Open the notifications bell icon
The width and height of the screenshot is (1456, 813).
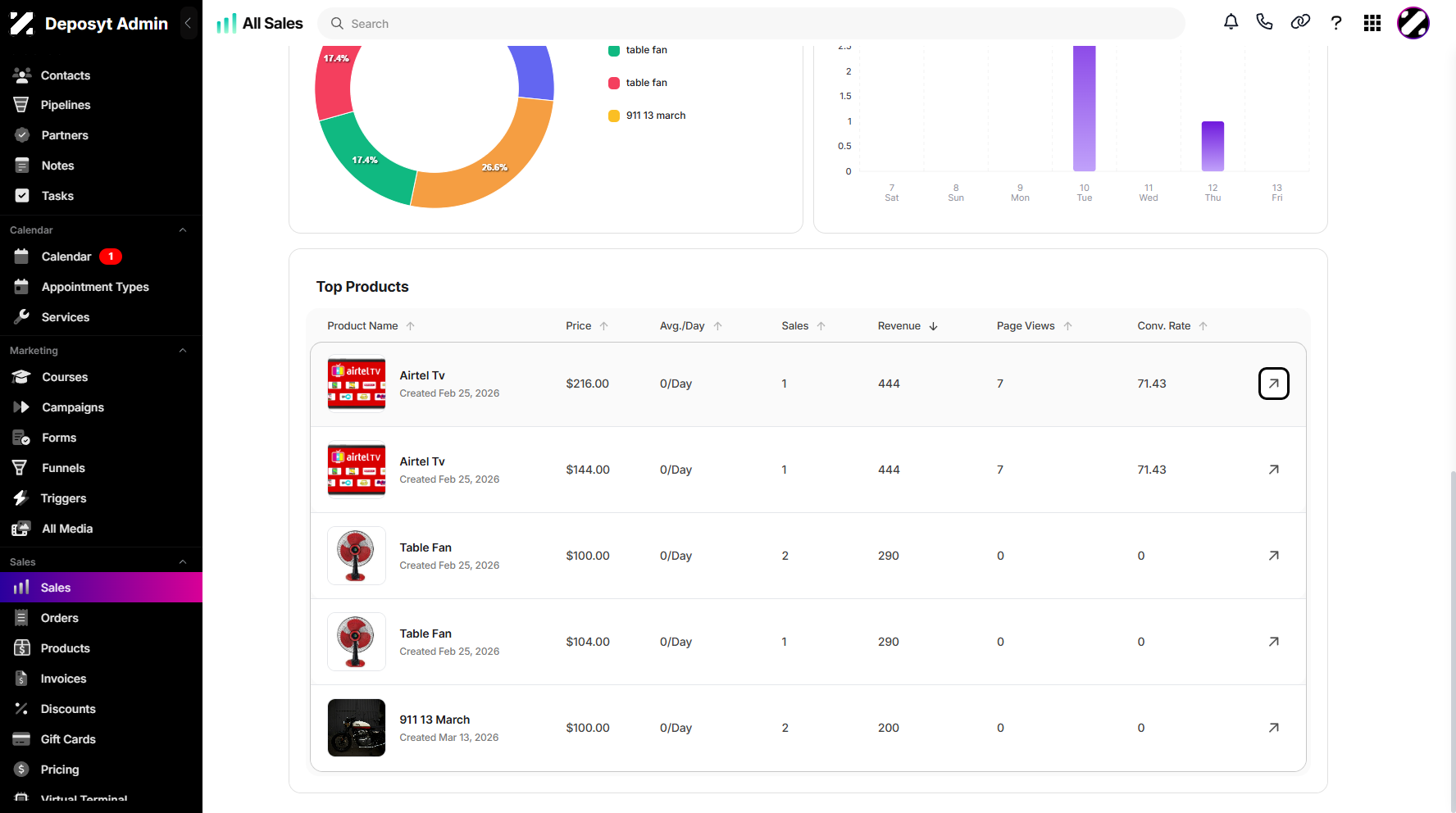click(1231, 23)
